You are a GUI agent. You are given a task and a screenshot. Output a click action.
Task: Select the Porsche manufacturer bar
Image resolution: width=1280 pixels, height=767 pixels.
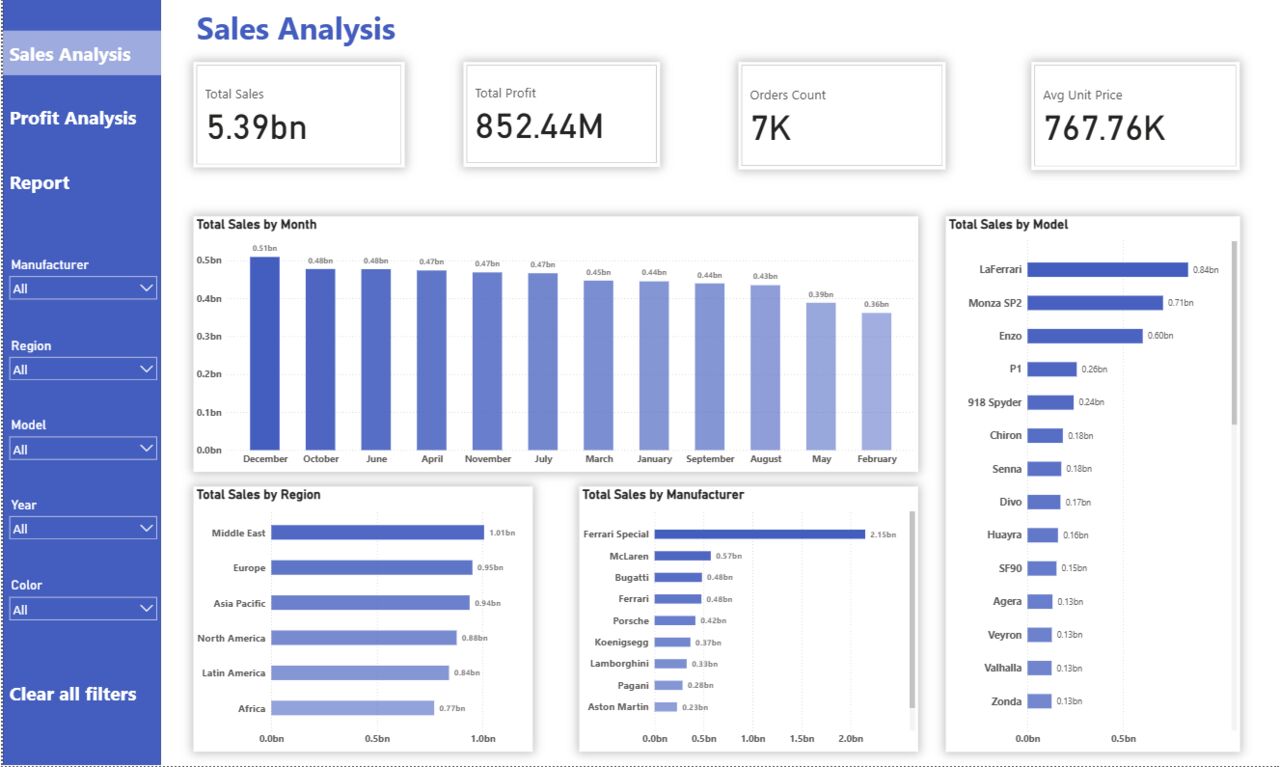675,621
